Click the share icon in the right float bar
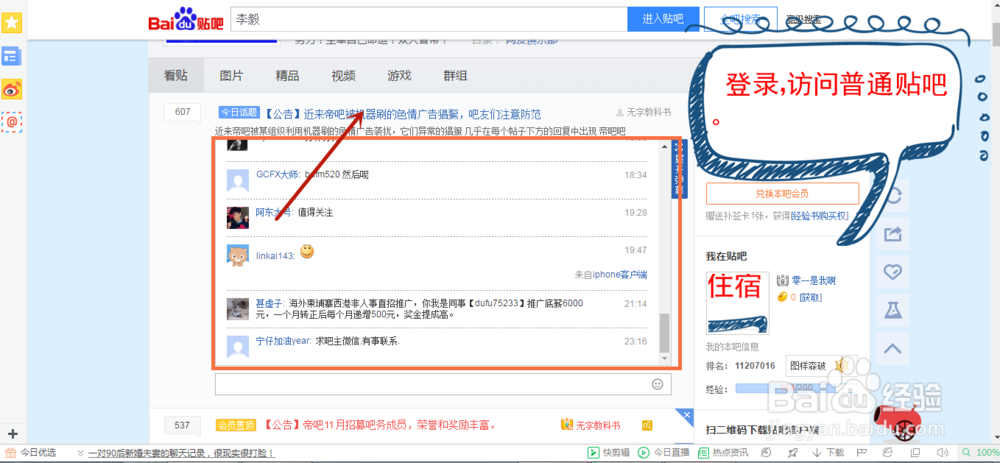Screen dimensions: 1000x463 tap(893, 234)
